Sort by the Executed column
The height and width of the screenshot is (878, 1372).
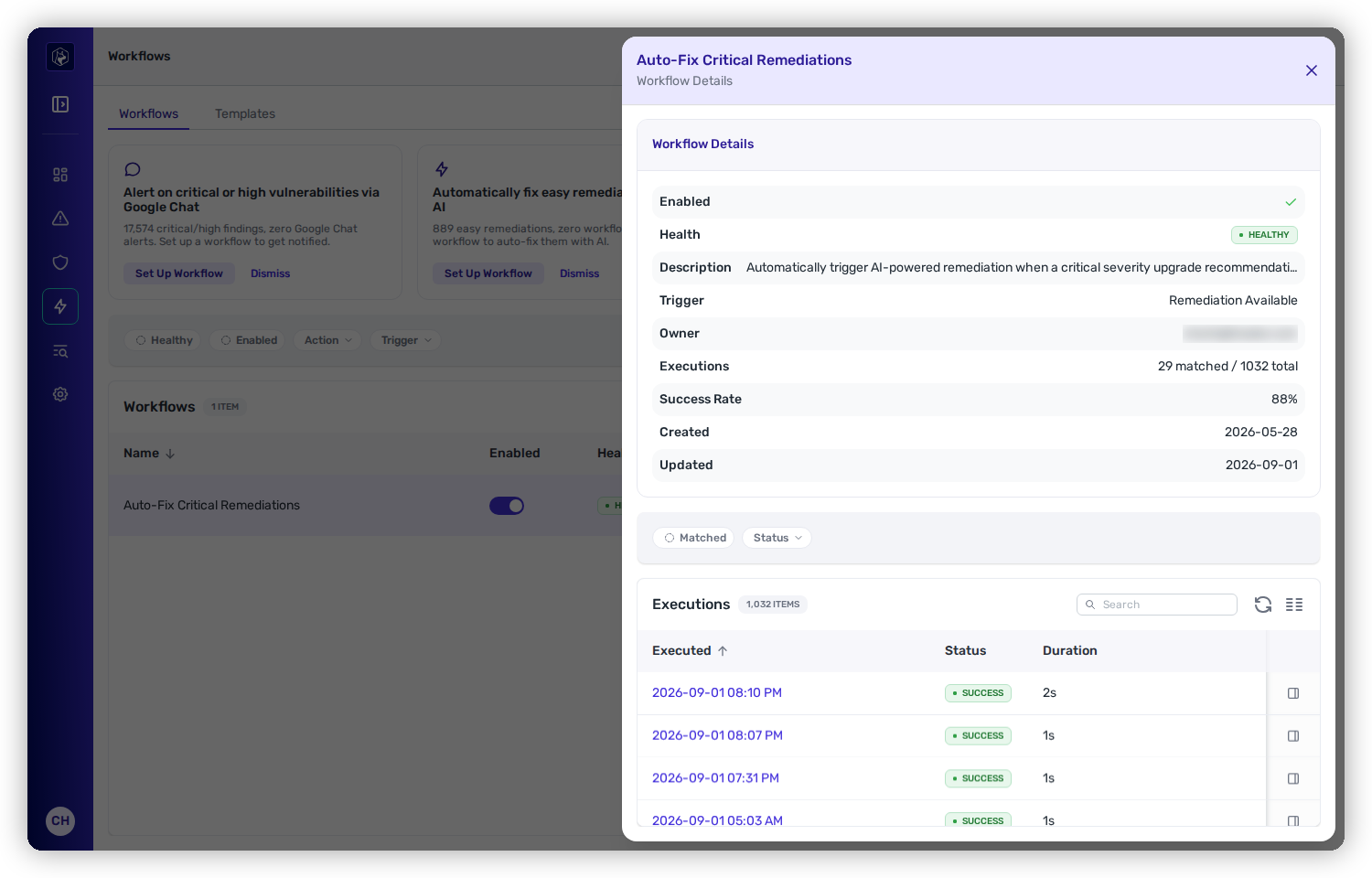[x=690, y=650]
